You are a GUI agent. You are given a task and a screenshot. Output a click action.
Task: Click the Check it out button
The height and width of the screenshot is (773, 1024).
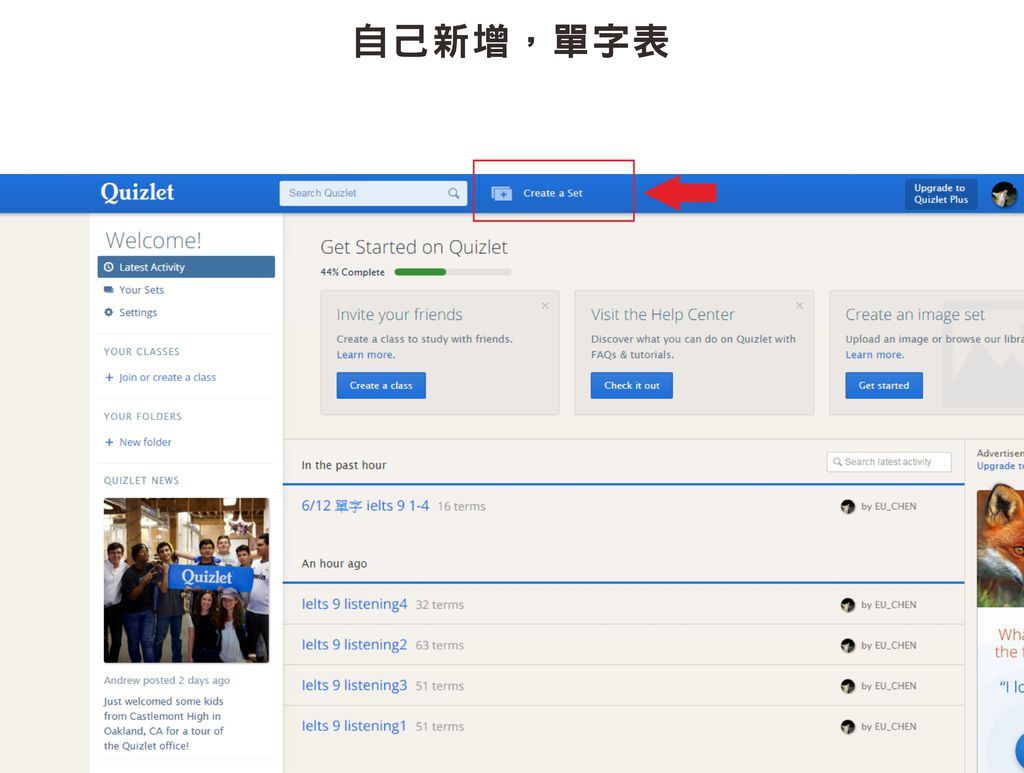[632, 385]
